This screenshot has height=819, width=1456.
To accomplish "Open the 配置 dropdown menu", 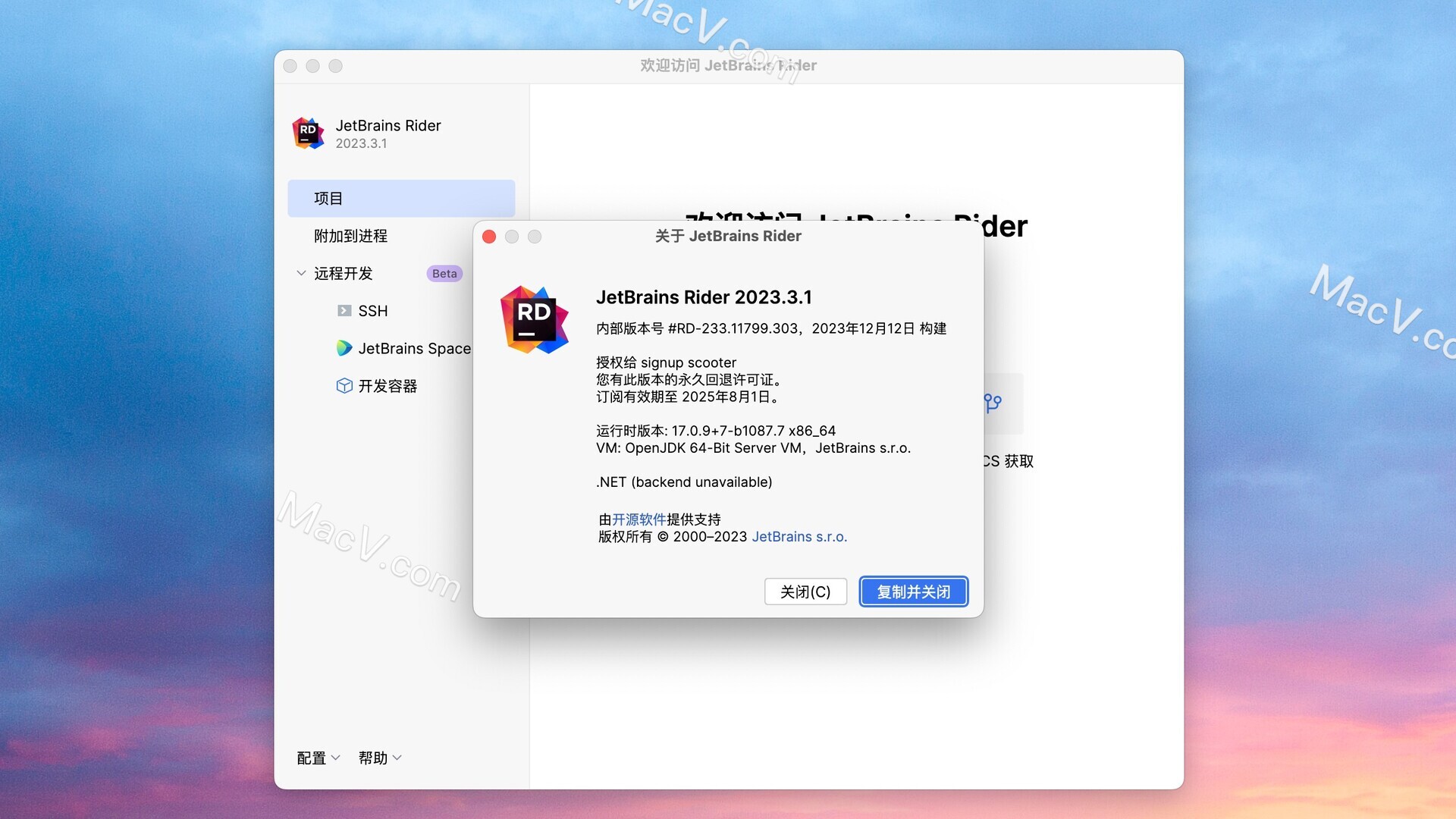I will 318,758.
